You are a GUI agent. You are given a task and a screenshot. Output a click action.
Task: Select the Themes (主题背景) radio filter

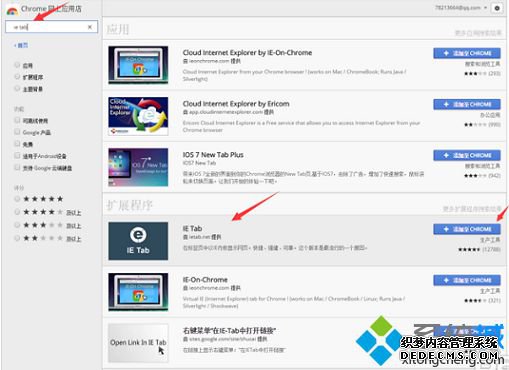17,88
